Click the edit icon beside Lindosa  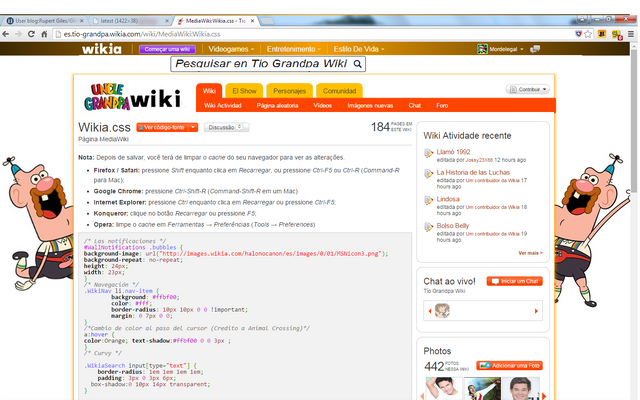pyautogui.click(x=429, y=200)
